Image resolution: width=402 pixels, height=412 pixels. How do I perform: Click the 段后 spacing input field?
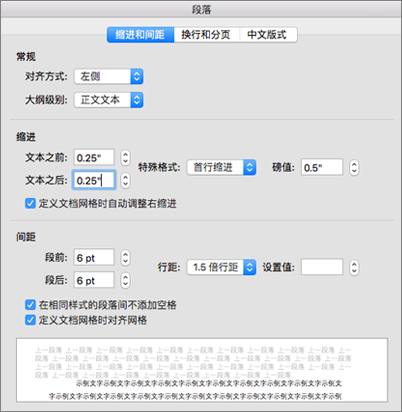point(94,280)
